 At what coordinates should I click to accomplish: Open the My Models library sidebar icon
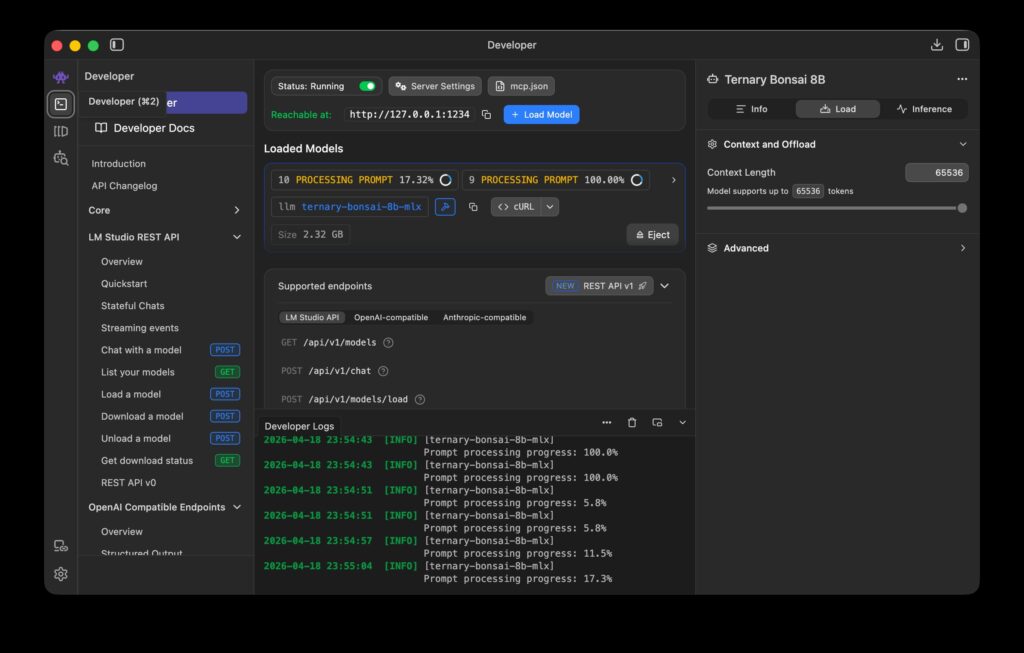pyautogui.click(x=61, y=131)
